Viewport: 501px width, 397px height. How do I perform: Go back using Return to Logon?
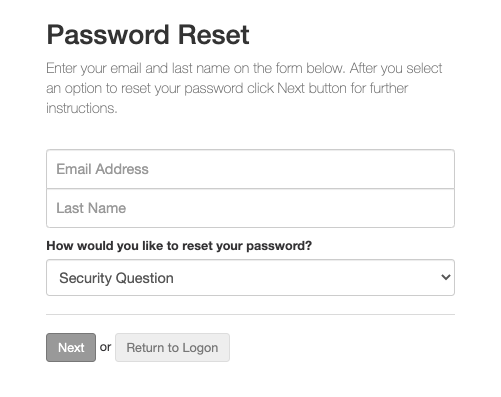click(x=172, y=347)
